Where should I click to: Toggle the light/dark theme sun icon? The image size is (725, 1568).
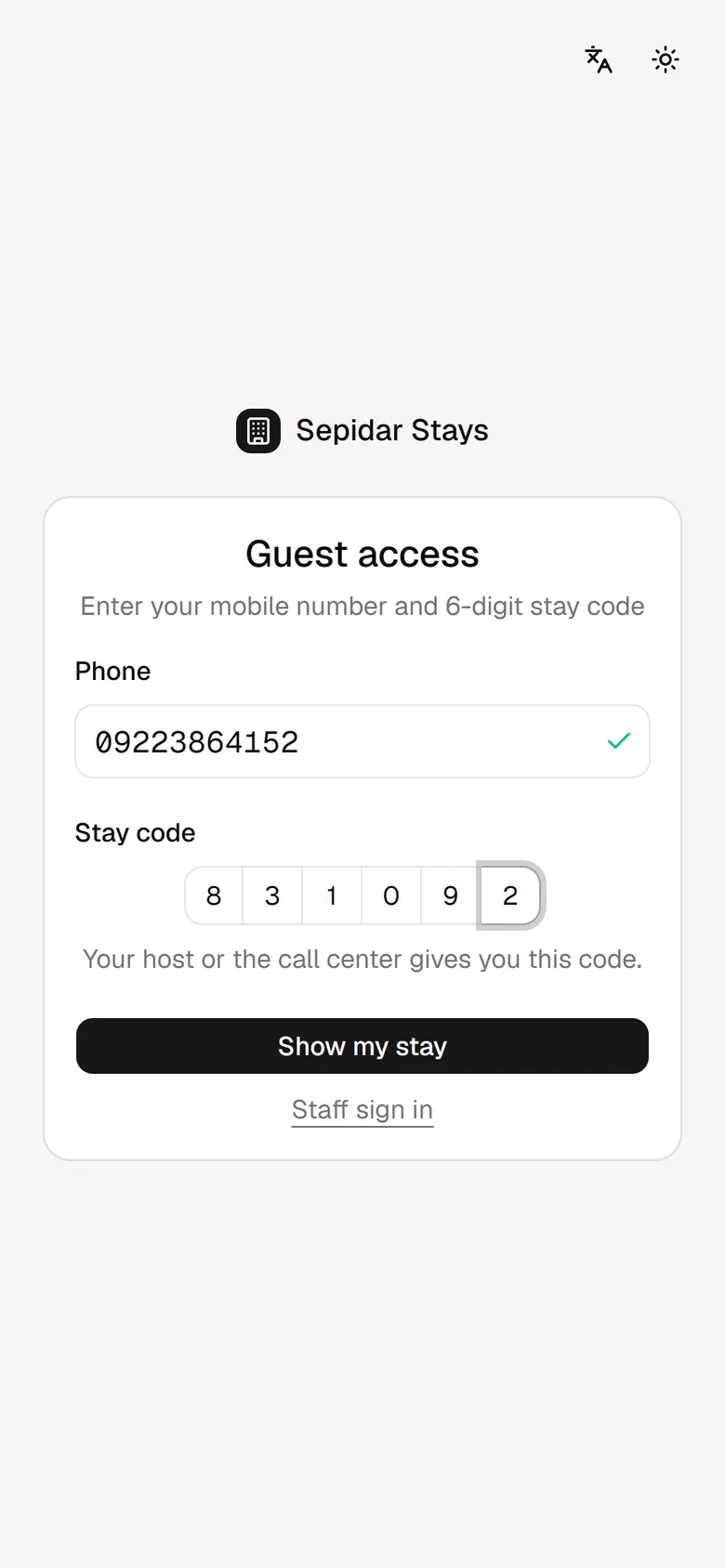[666, 60]
